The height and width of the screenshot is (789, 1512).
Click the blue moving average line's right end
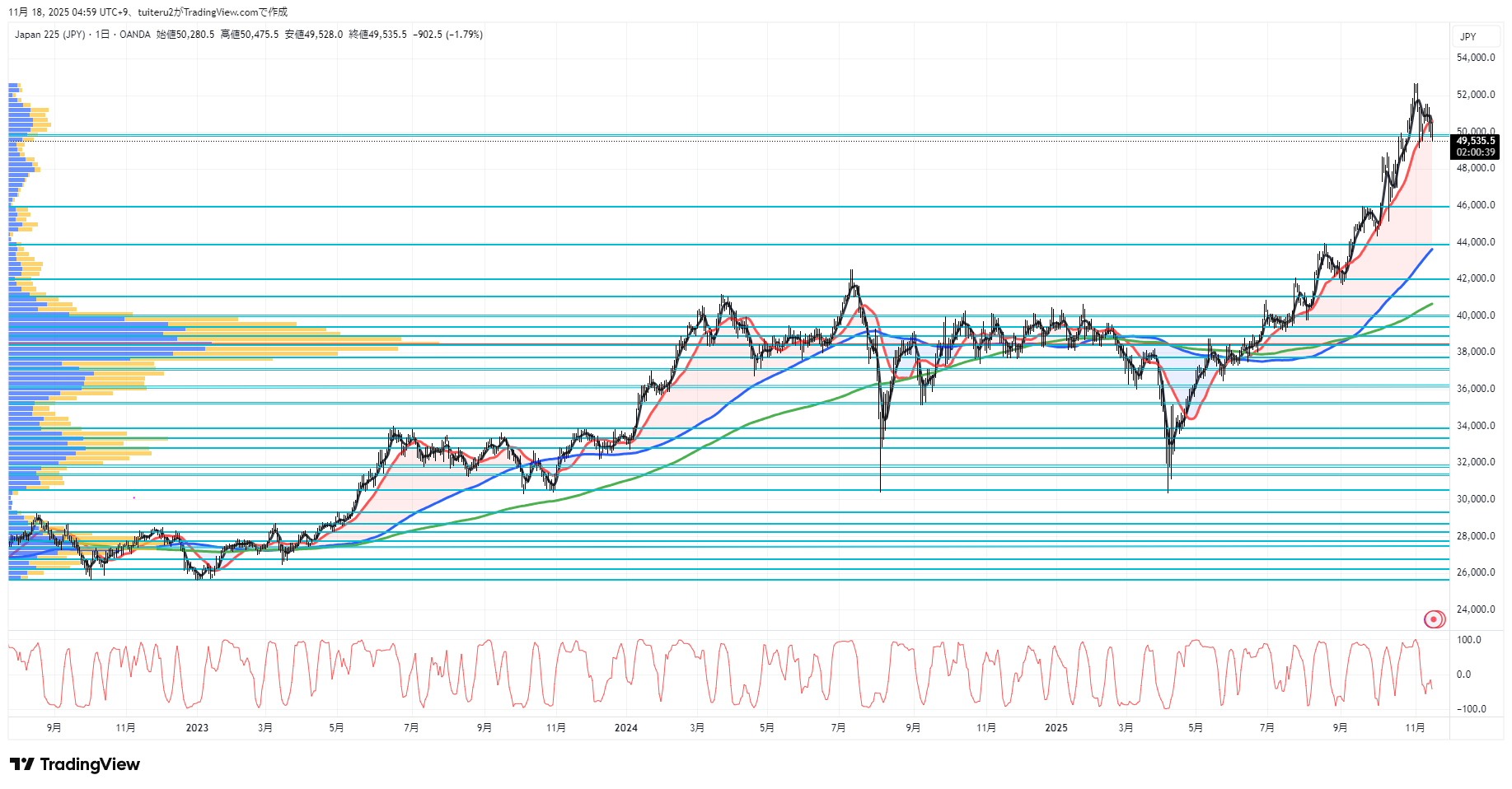point(1431,249)
